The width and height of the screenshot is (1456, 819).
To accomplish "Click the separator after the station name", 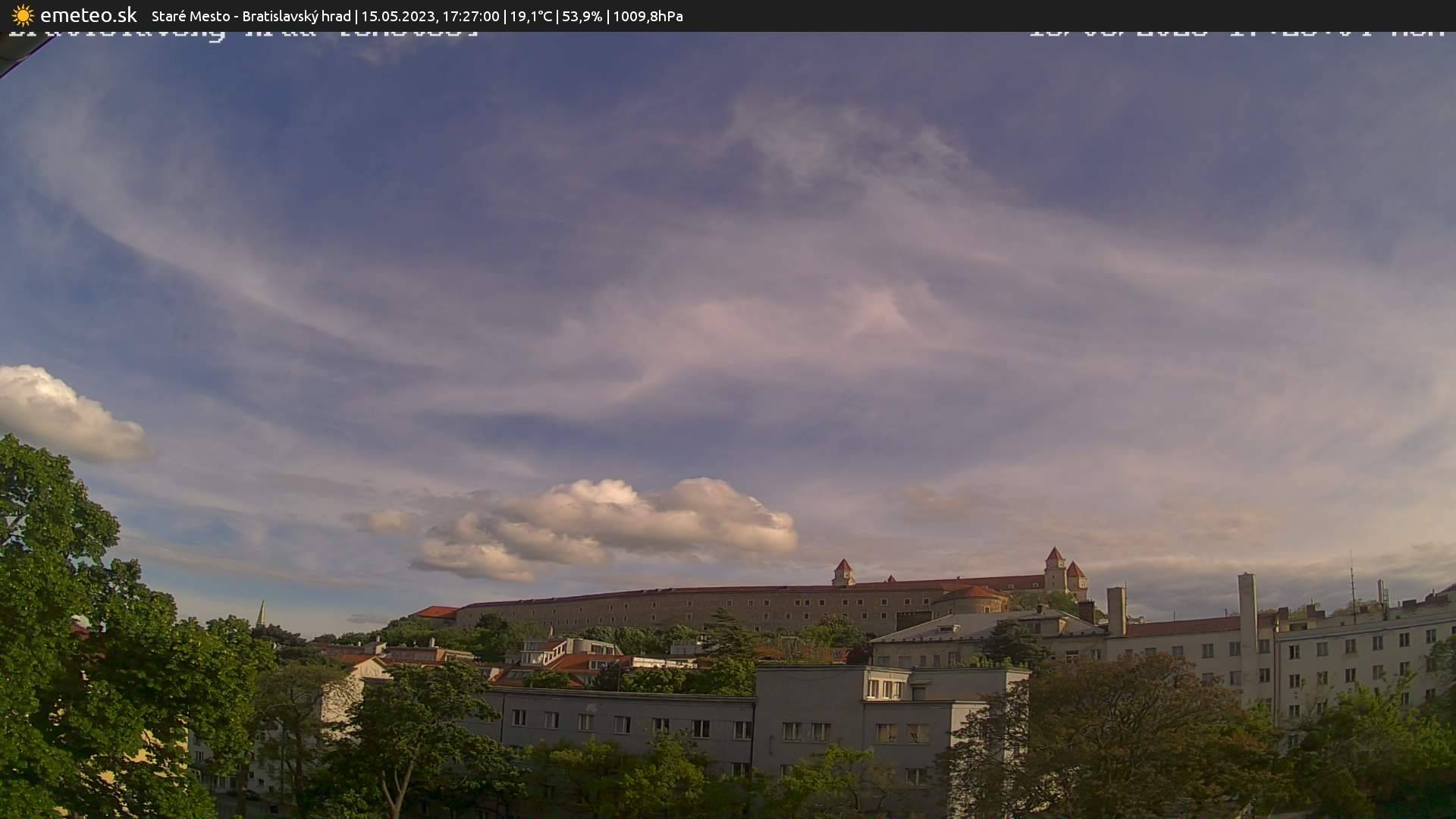I will pos(356,15).
